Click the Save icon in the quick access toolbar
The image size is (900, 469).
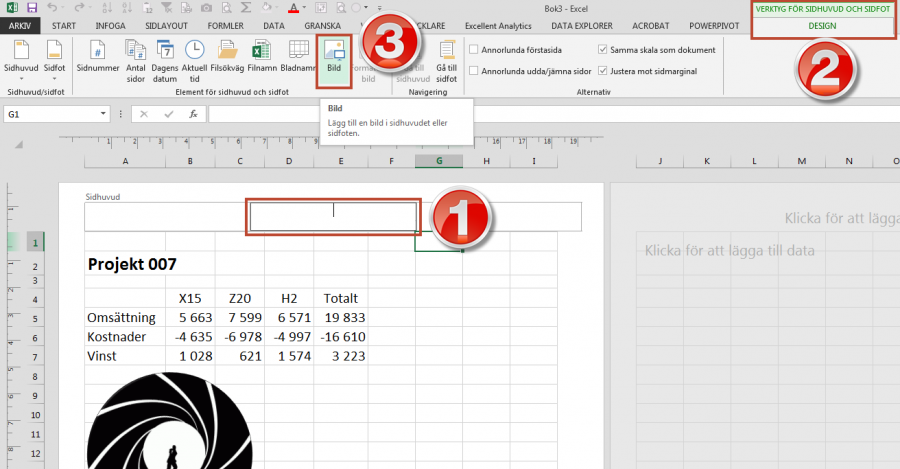[32, 8]
